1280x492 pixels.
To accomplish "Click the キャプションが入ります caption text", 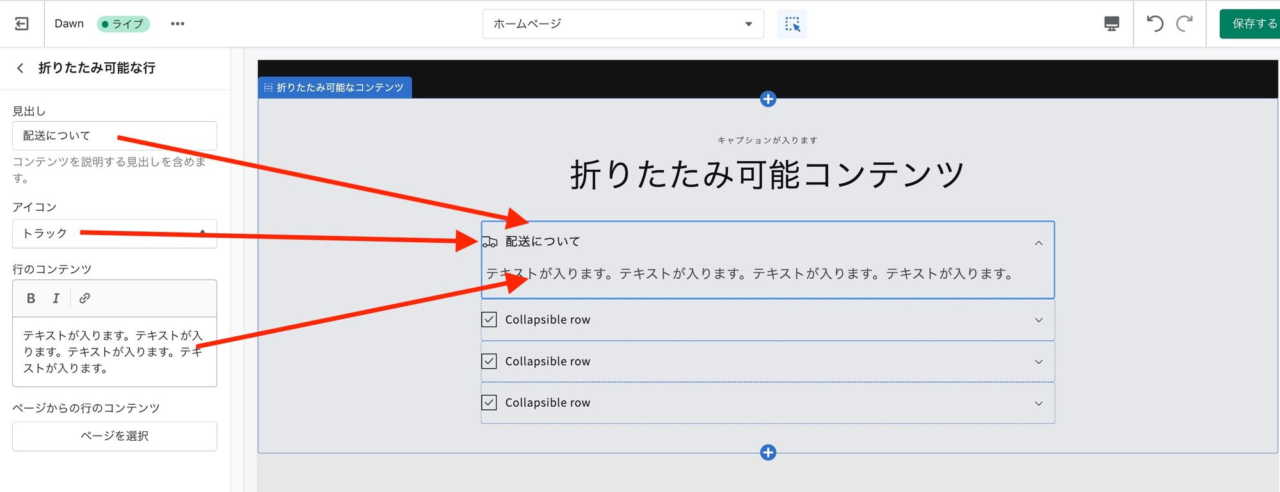I will click(x=767, y=140).
